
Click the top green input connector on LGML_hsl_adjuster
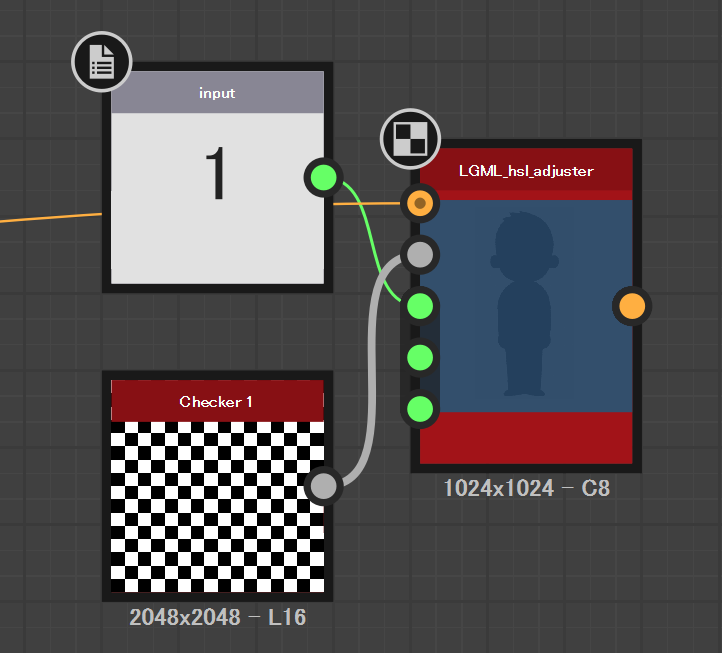point(421,306)
